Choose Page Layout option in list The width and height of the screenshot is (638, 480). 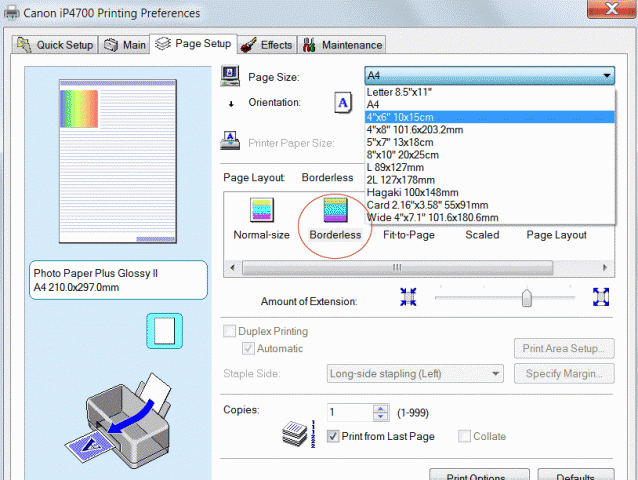(x=556, y=235)
